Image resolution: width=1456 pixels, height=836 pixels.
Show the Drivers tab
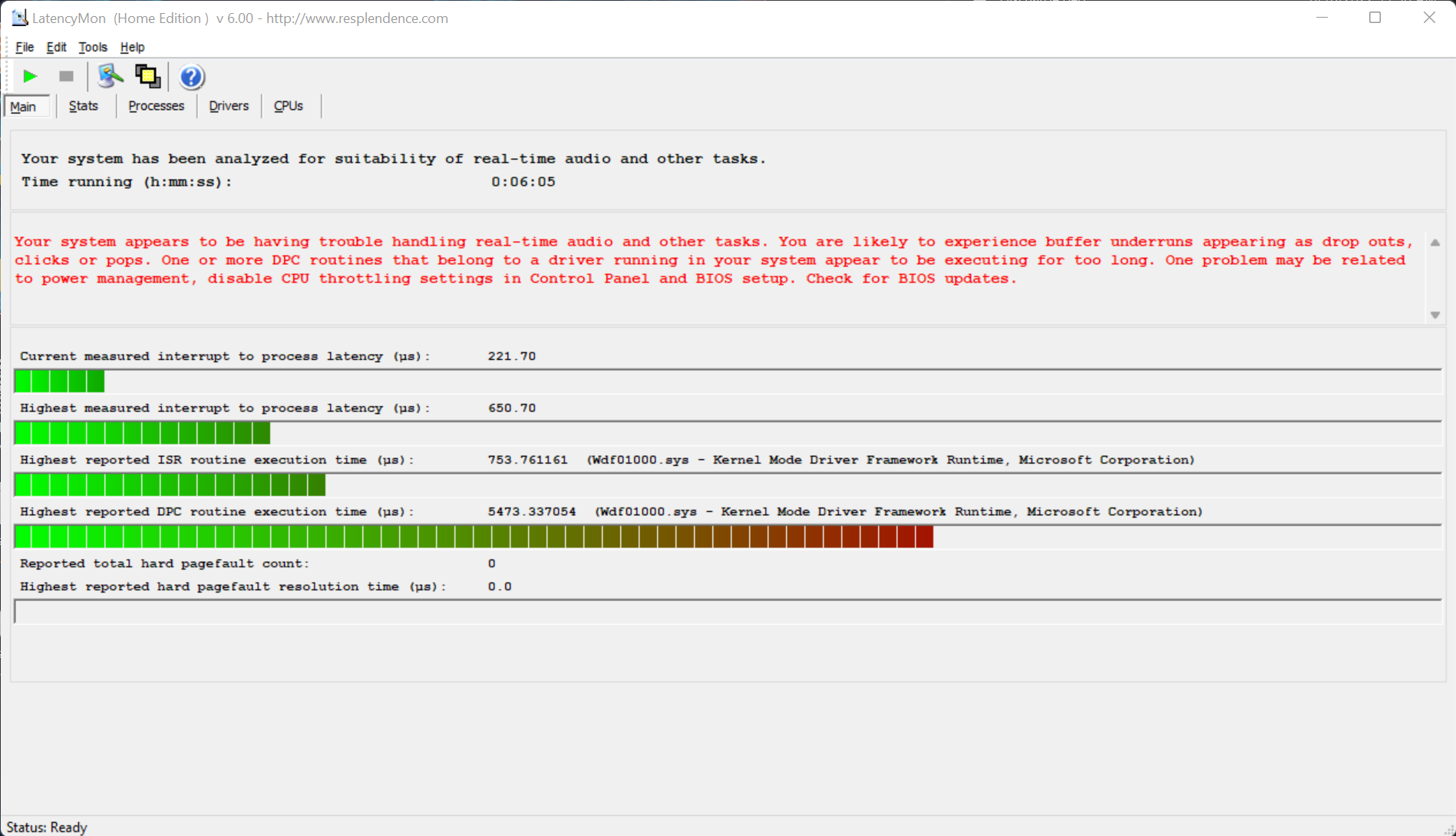coord(229,106)
